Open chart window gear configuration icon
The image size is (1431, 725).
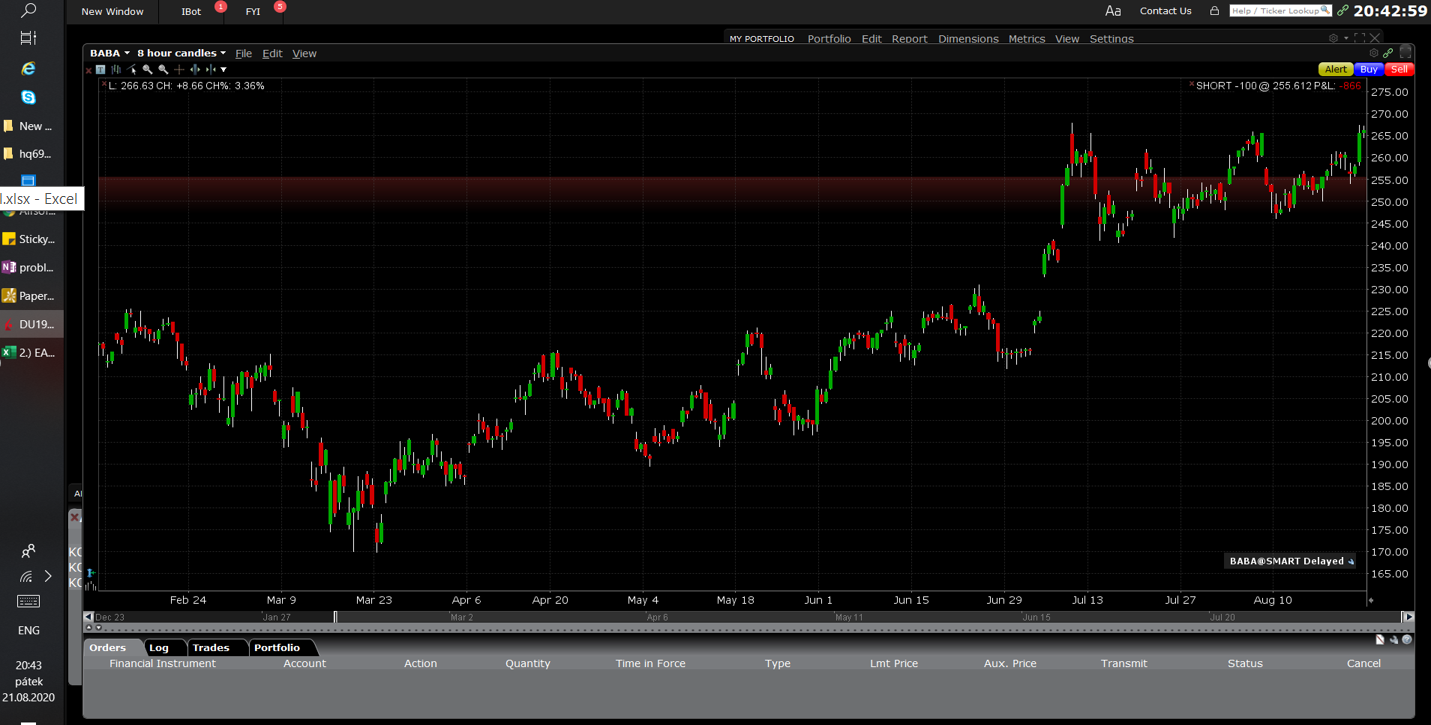point(1374,53)
